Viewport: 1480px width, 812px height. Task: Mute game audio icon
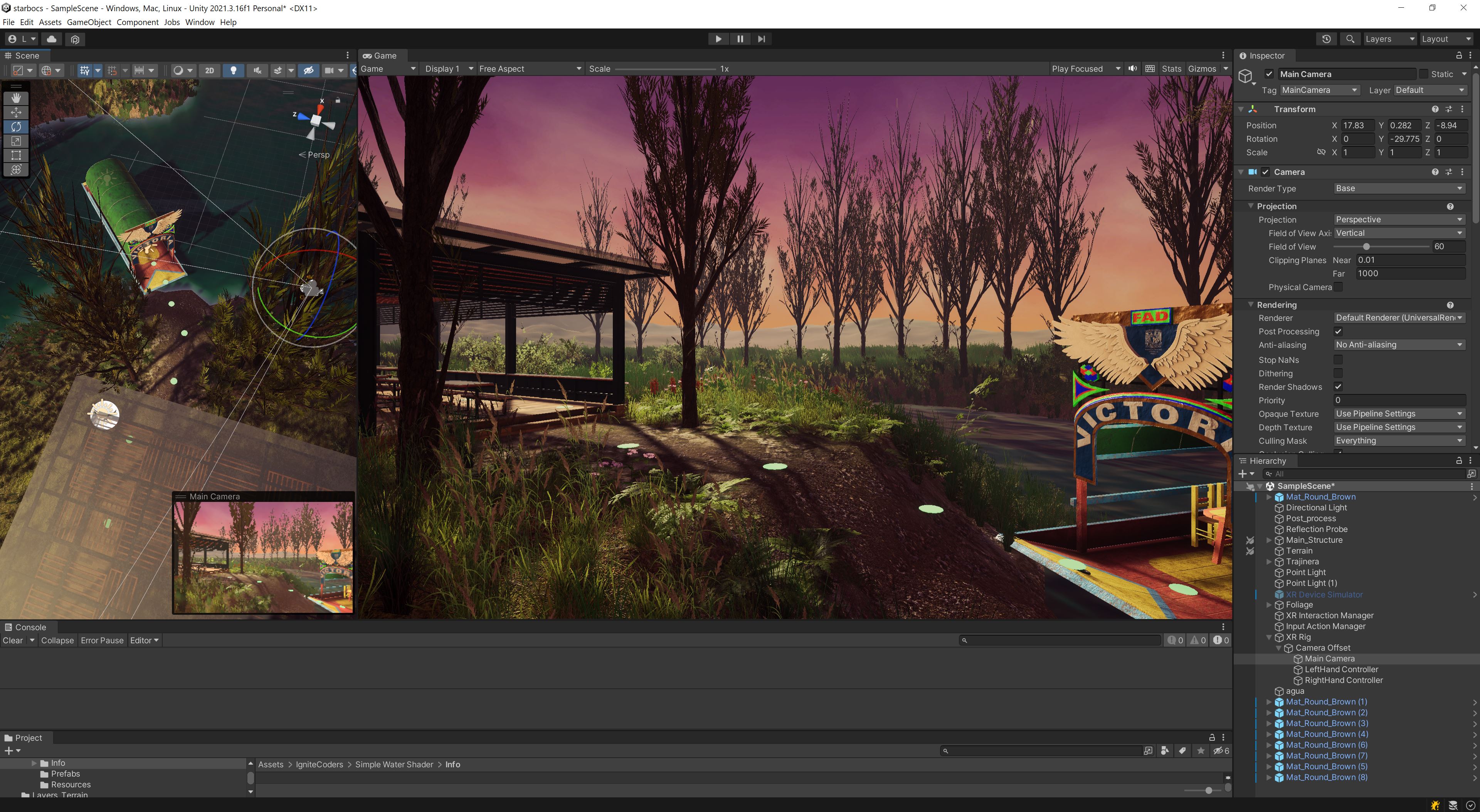click(x=1132, y=68)
